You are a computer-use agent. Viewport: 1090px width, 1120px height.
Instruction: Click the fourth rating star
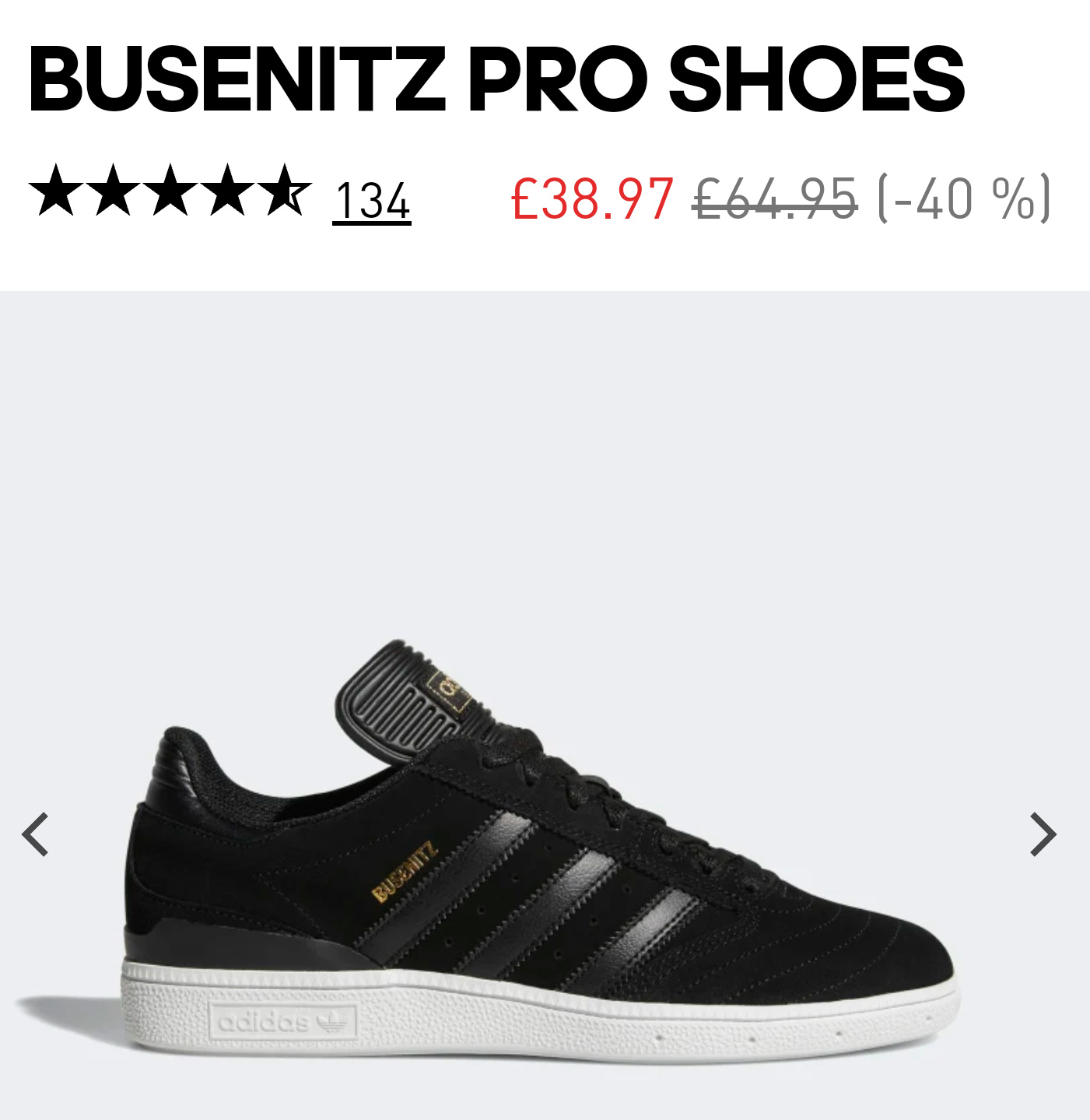coord(228,190)
